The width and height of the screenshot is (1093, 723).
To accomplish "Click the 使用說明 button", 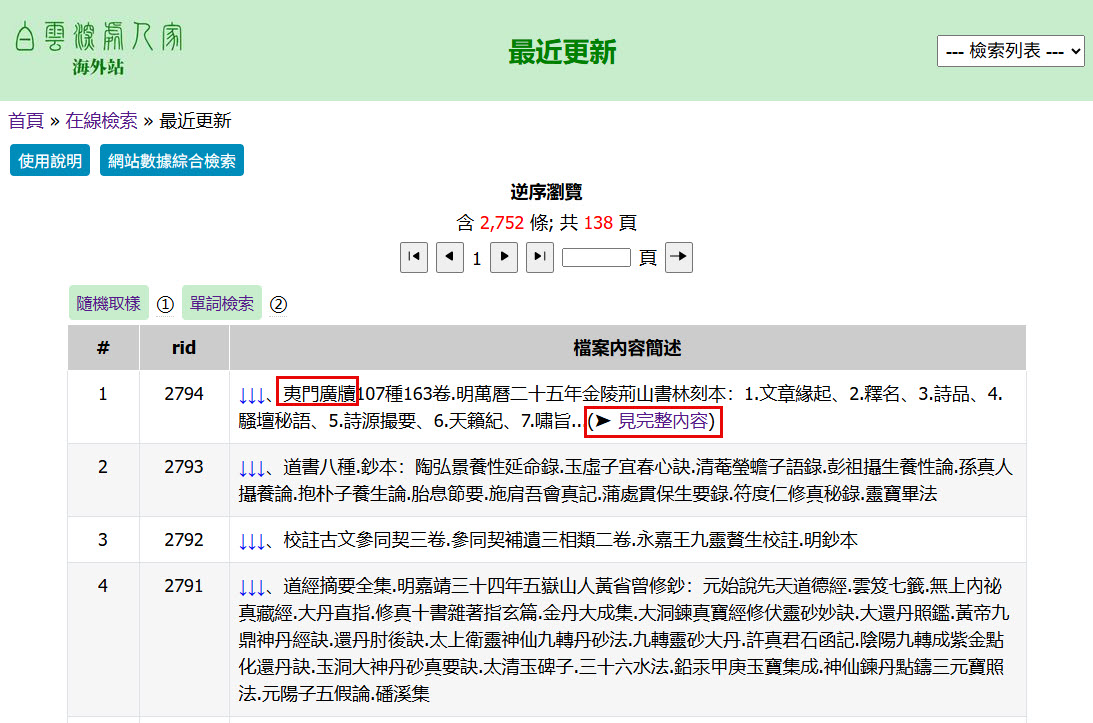I will click(x=50, y=161).
